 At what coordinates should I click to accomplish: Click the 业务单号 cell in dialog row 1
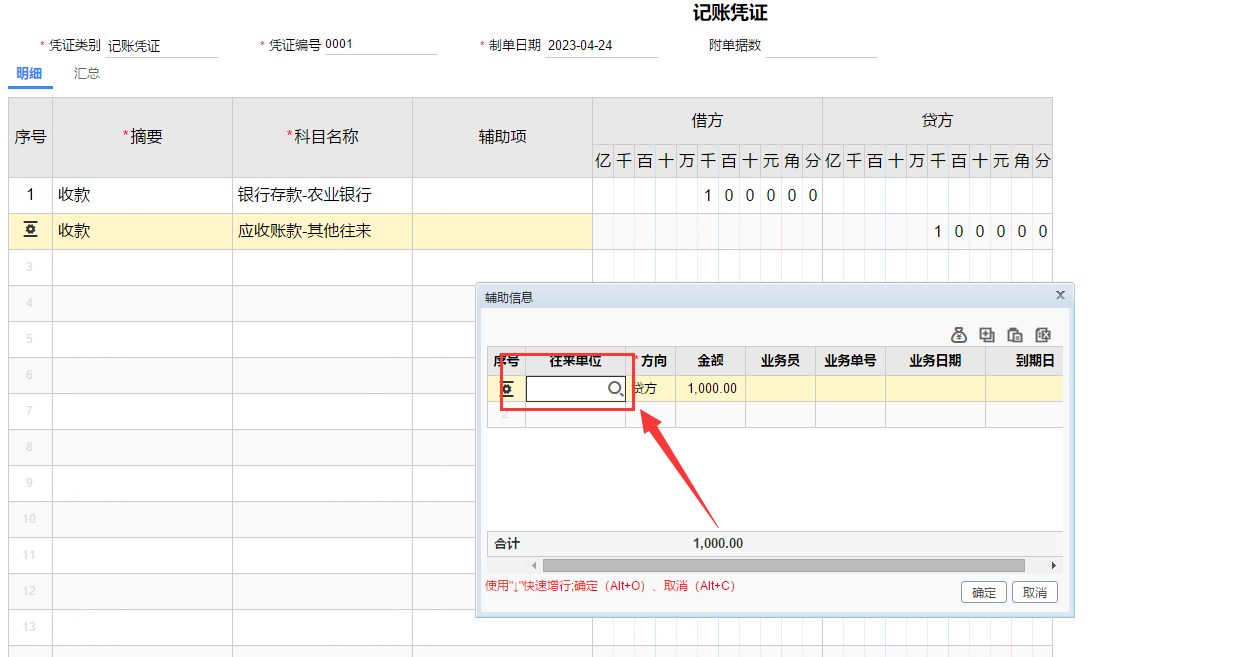850,388
